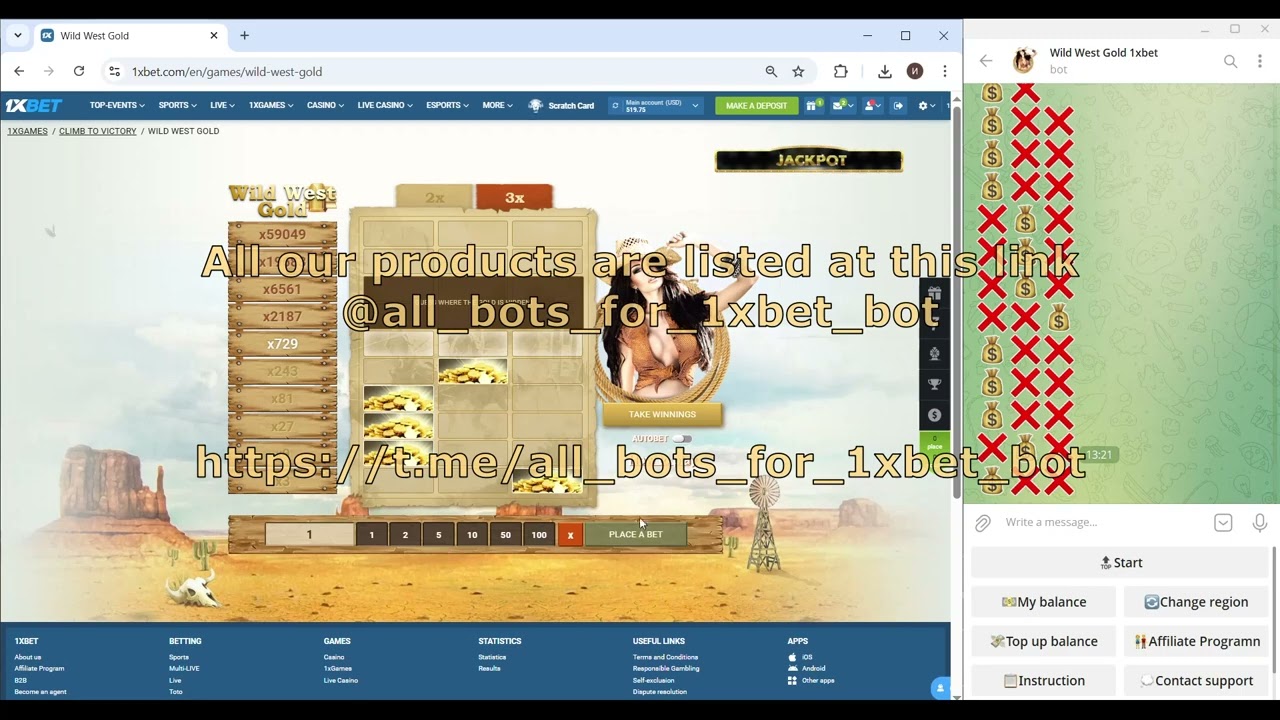This screenshot has width=1280, height=720.
Task: Click Make a Deposit button
Action: pyautogui.click(x=757, y=105)
